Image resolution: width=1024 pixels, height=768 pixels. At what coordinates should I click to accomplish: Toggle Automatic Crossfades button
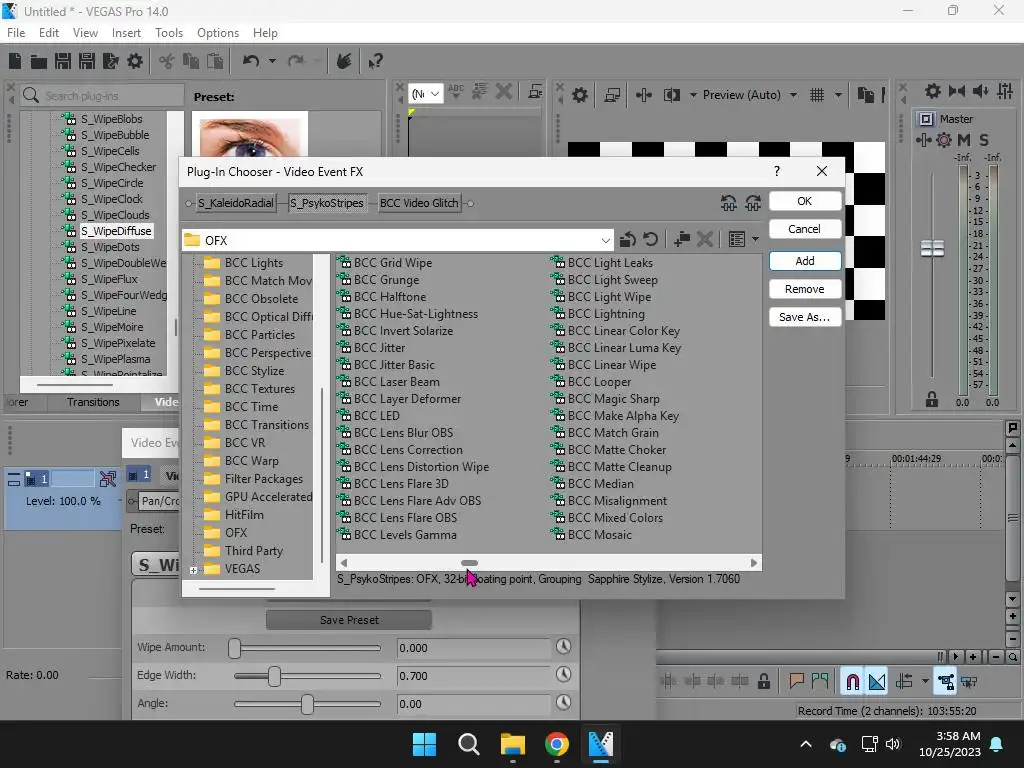point(876,682)
